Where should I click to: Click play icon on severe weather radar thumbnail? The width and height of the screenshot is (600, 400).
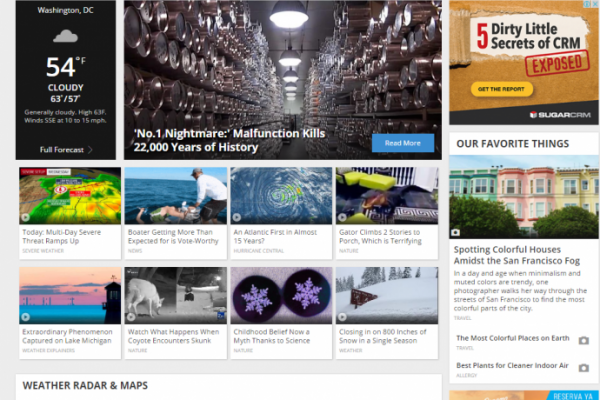pyautogui.click(x=26, y=217)
